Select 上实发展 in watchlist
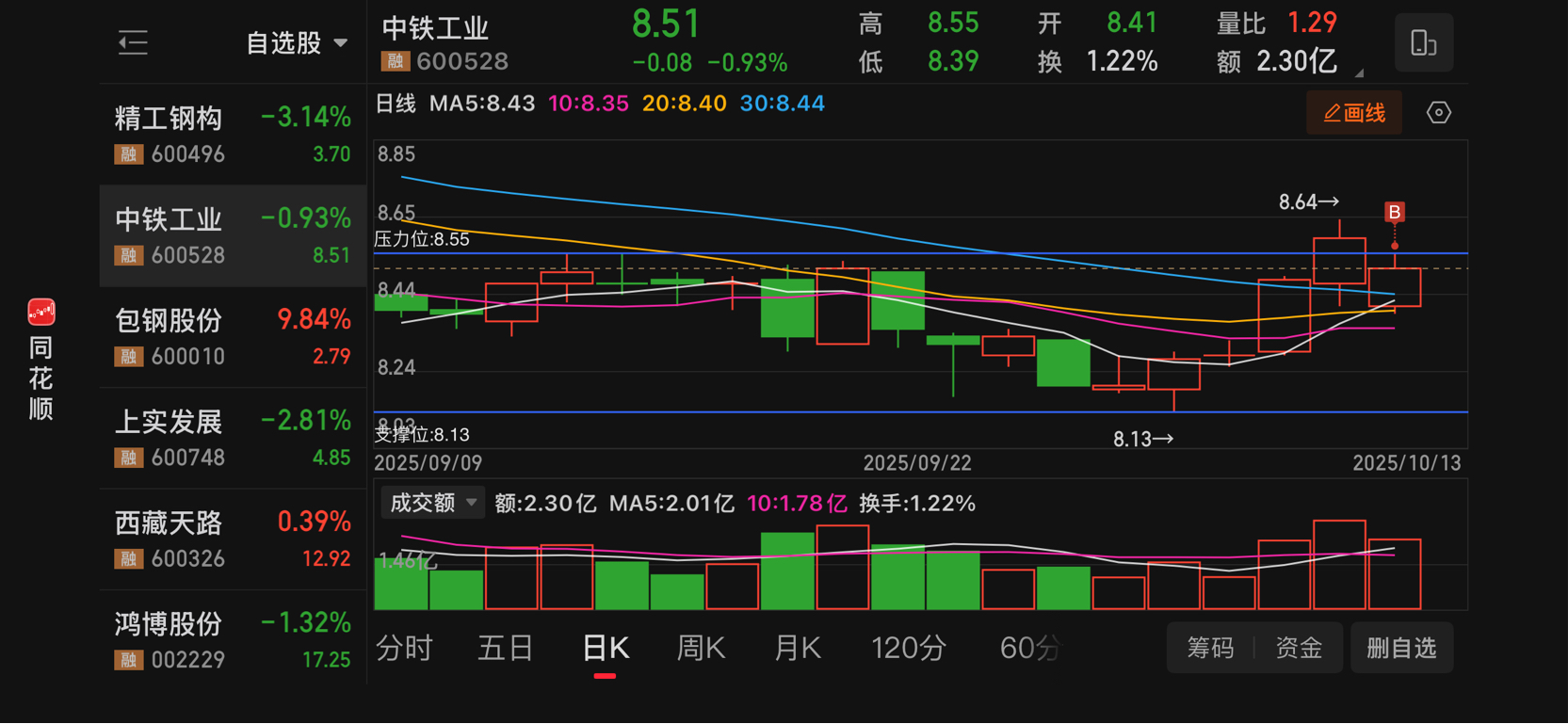 (x=233, y=439)
